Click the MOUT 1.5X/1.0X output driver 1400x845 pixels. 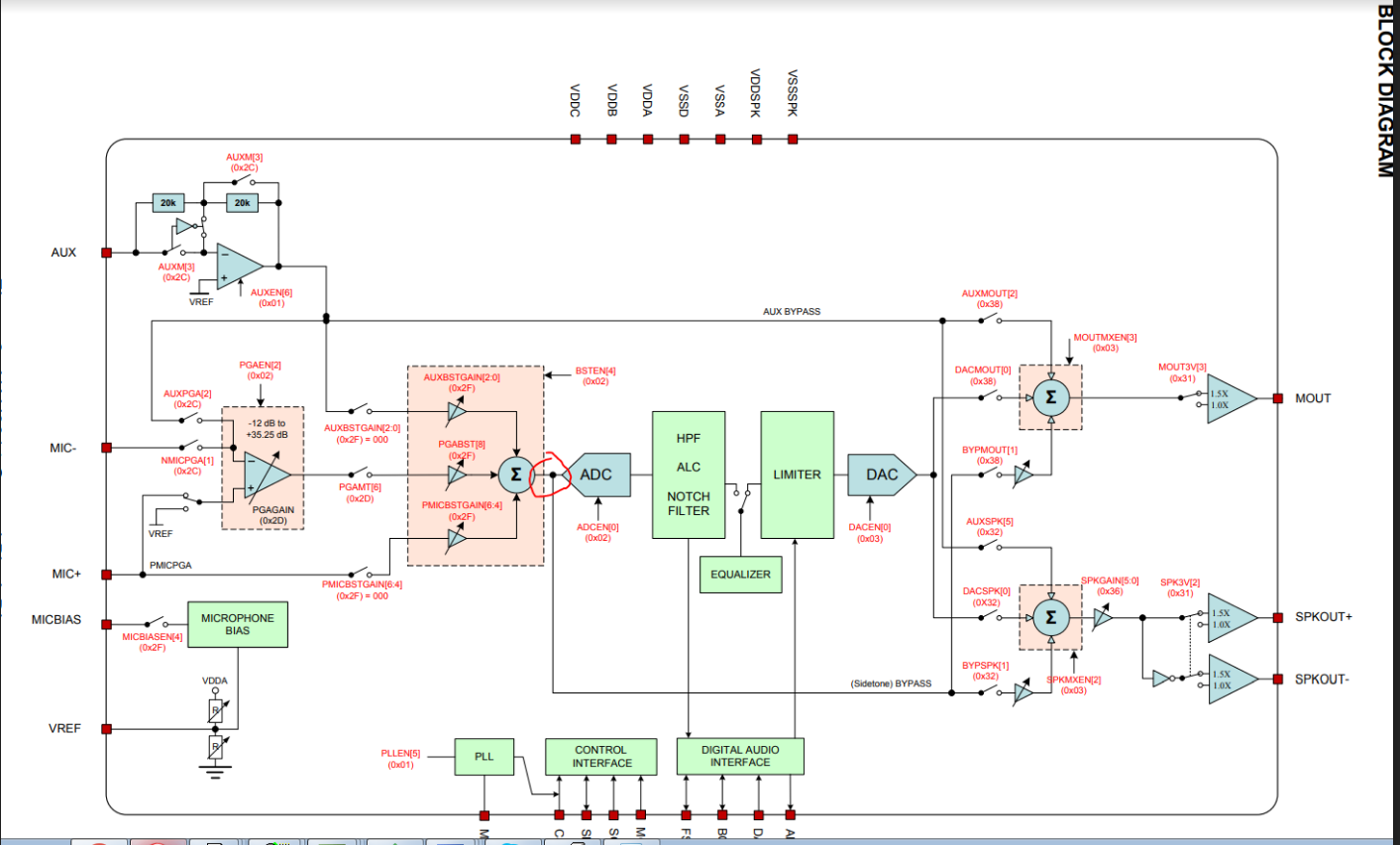pos(1232,398)
